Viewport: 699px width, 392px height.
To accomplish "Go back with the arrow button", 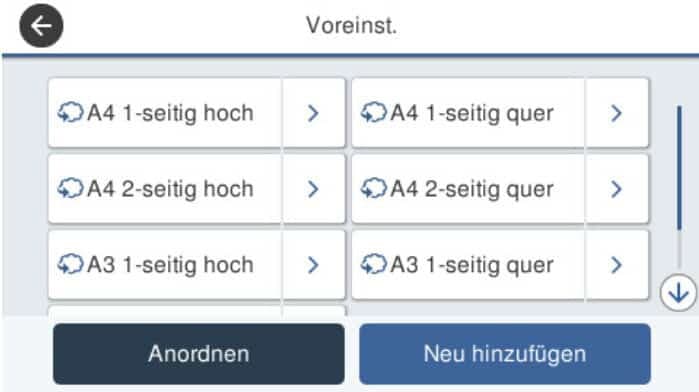I will click(x=41, y=26).
